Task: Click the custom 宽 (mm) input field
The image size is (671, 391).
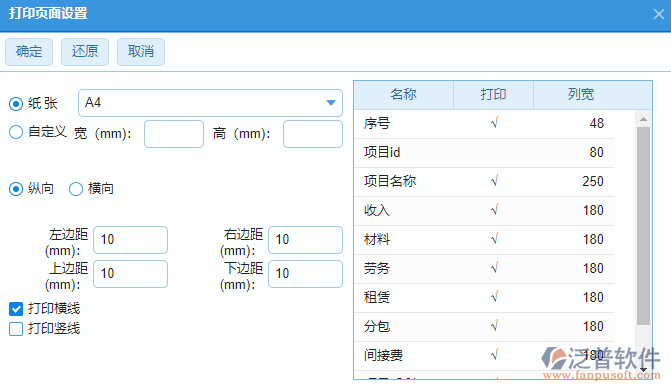Action: 174,134
